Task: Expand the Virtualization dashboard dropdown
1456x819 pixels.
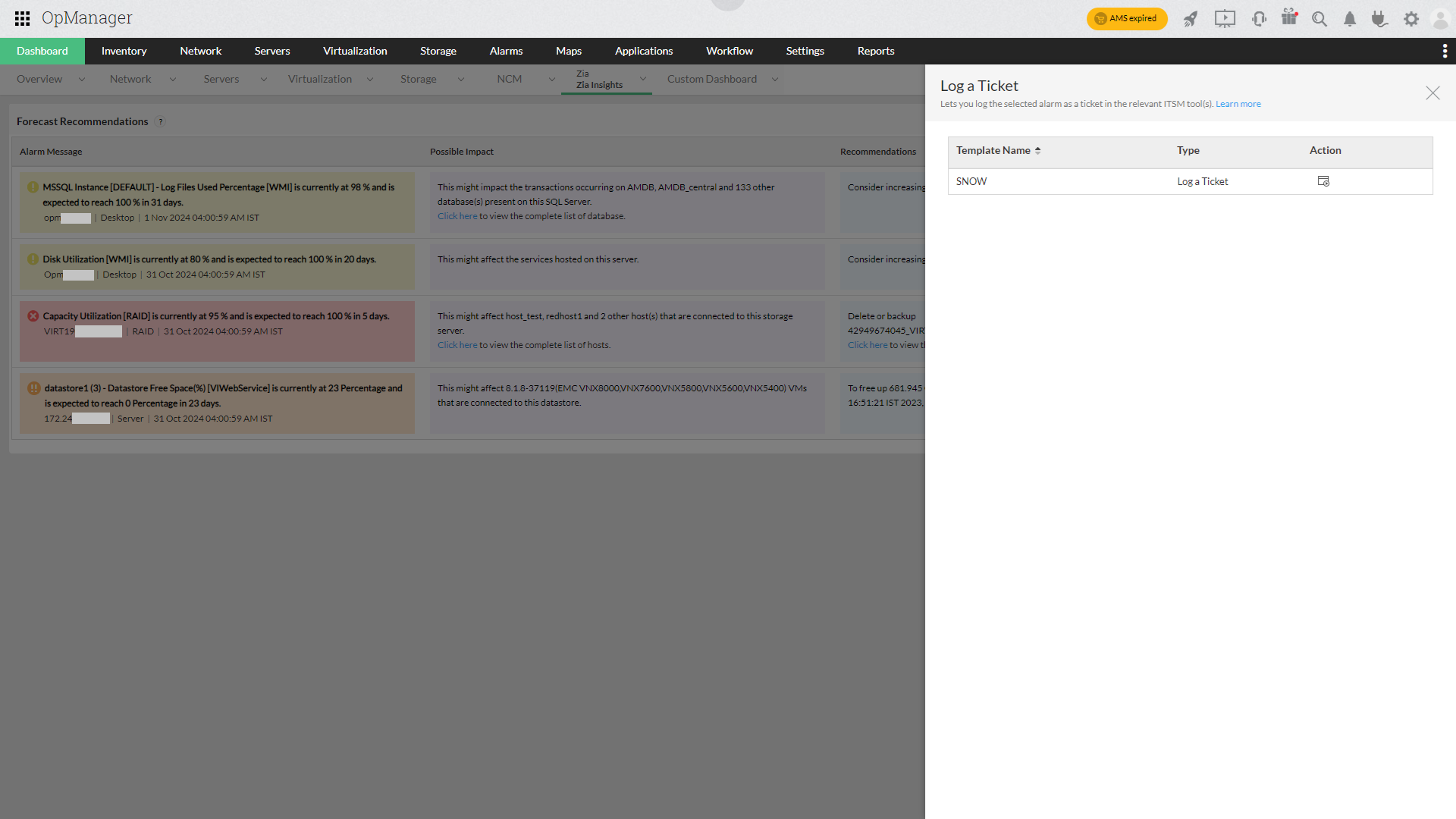Action: [x=370, y=79]
